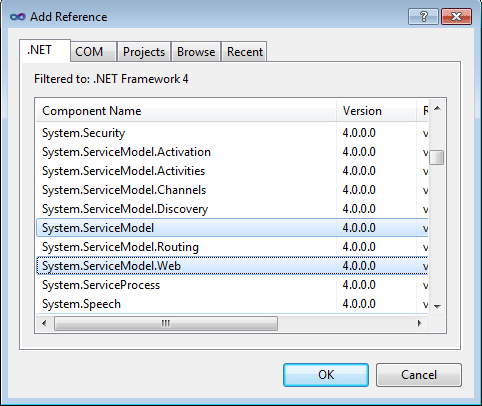Click the vertical scrollbar down arrow
482x406 pixels.
(x=437, y=306)
